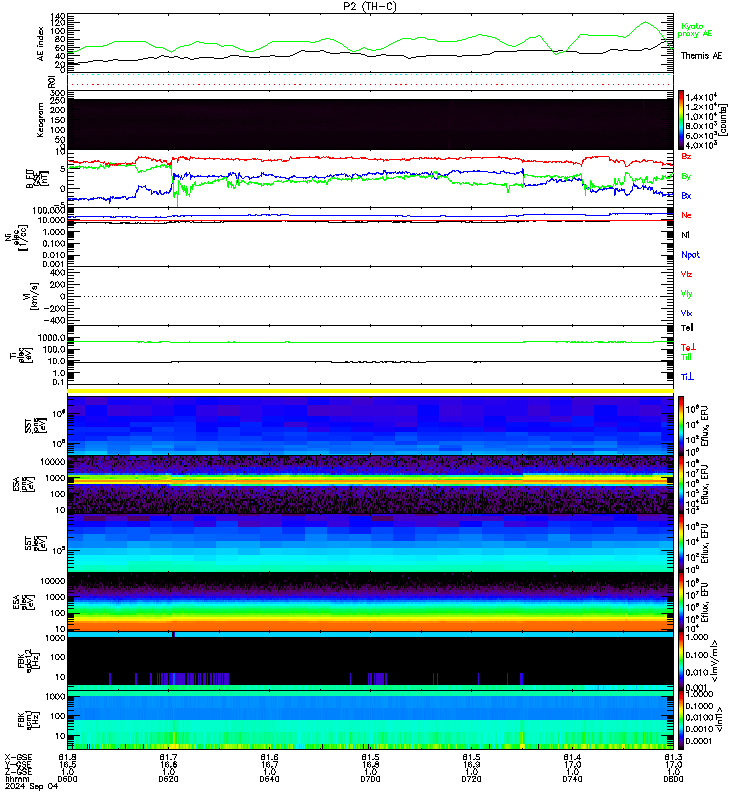Image resolution: width=750 pixels, height=800 pixels.
Task: Click the "0700" time tick label
Action: pos(370,779)
